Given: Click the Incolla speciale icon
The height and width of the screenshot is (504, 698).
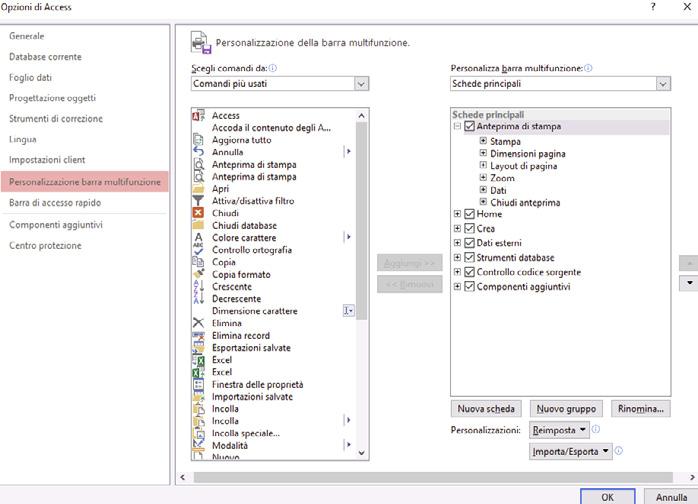Looking at the screenshot, I should [198, 433].
